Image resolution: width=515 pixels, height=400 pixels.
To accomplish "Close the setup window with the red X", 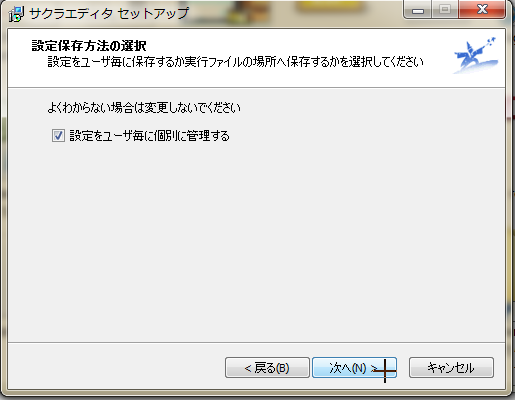I will (482, 10).
